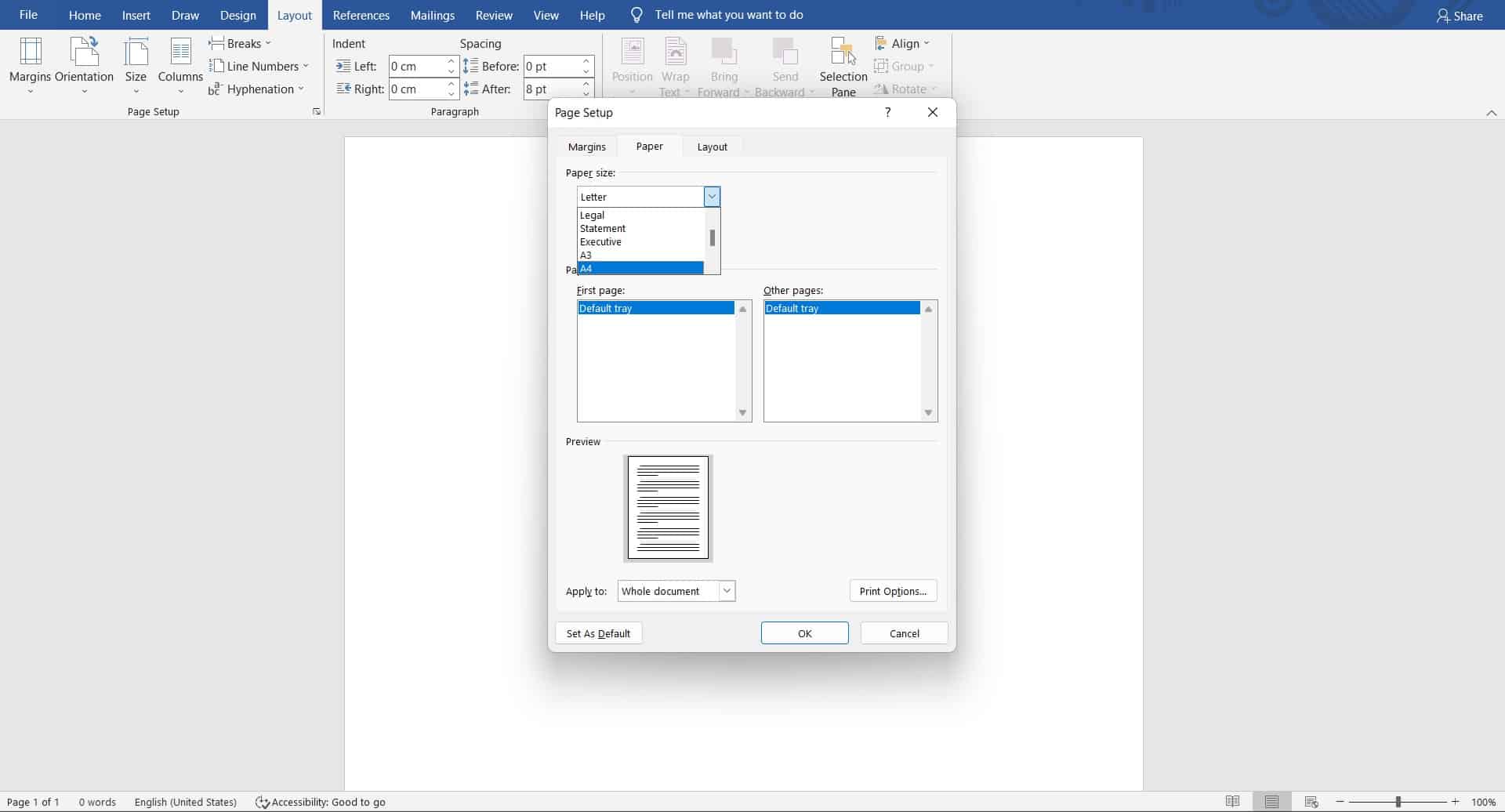The image size is (1505, 812).
Task: Click Set As Default button
Action: 599,633
